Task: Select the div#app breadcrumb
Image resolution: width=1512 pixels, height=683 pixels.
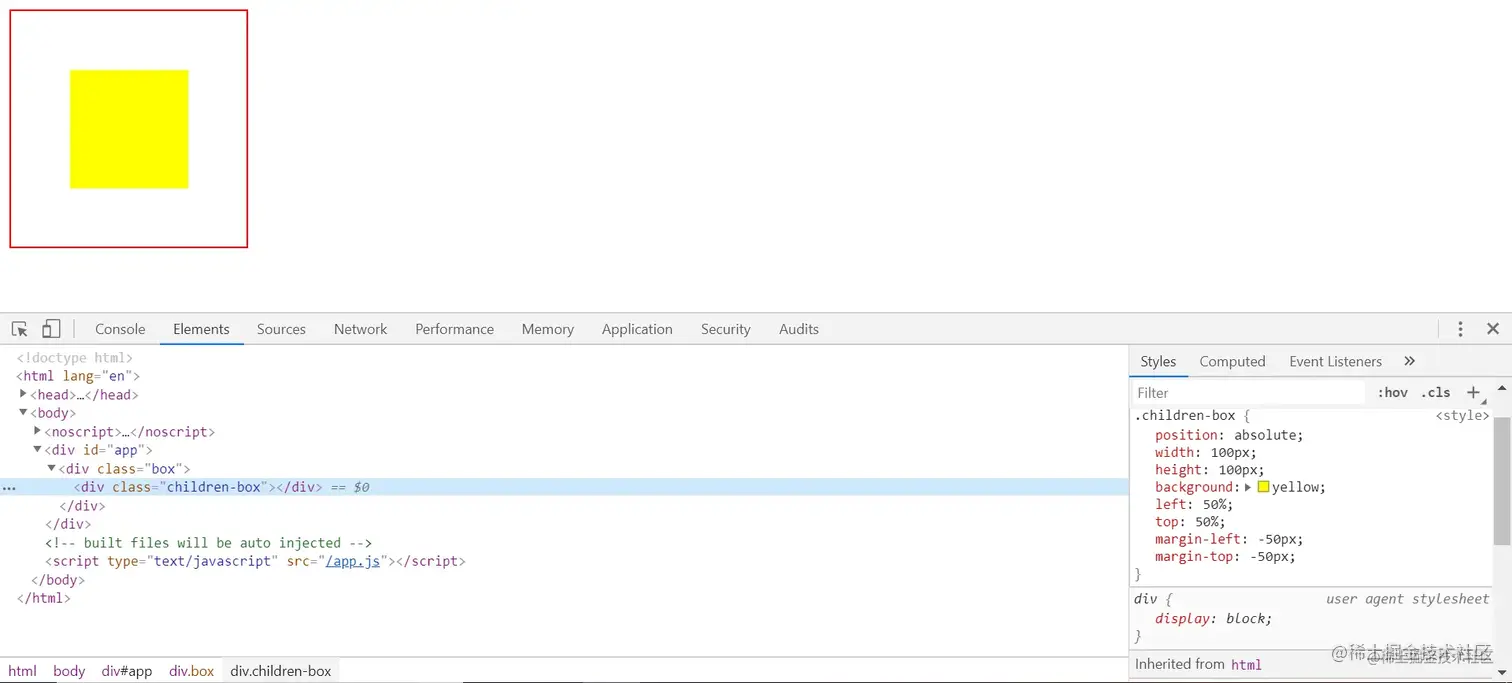Action: (127, 671)
